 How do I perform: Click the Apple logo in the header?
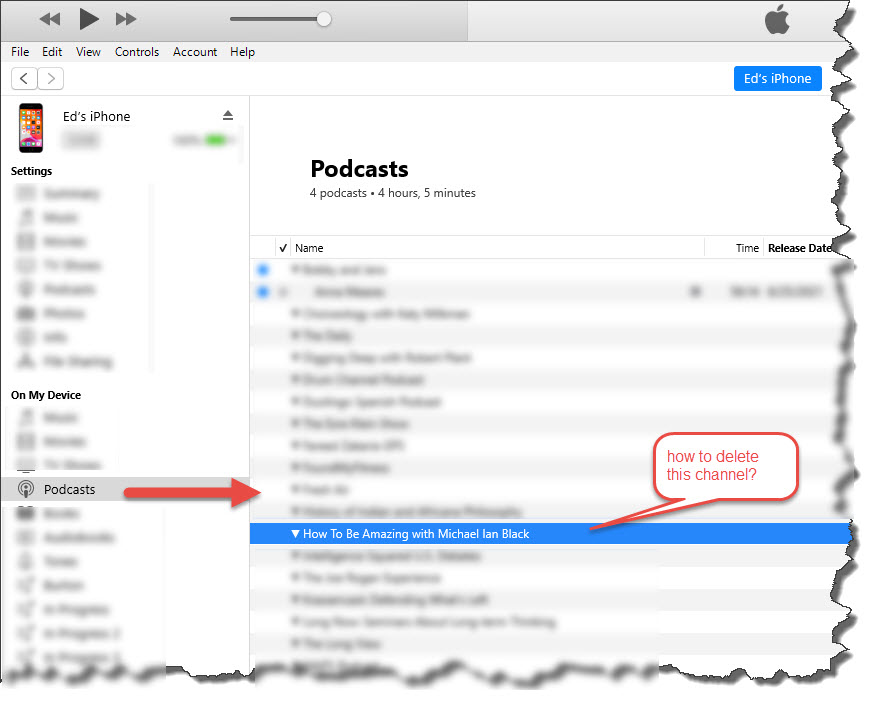(777, 20)
